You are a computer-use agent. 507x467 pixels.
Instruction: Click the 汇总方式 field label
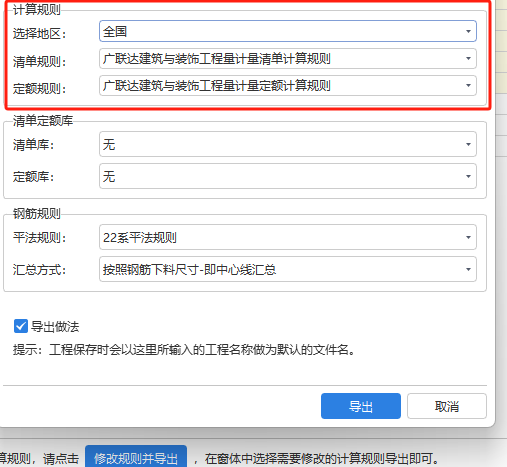click(39, 269)
